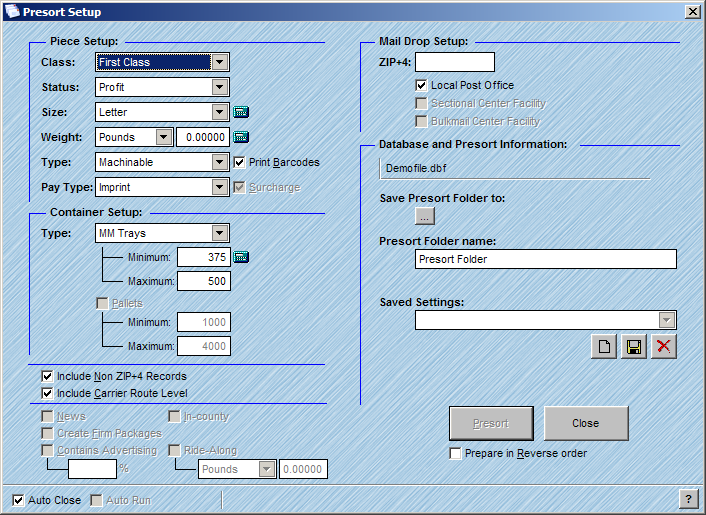Close the Presort Setup window
Screen dimensions: 706x515
692,12
